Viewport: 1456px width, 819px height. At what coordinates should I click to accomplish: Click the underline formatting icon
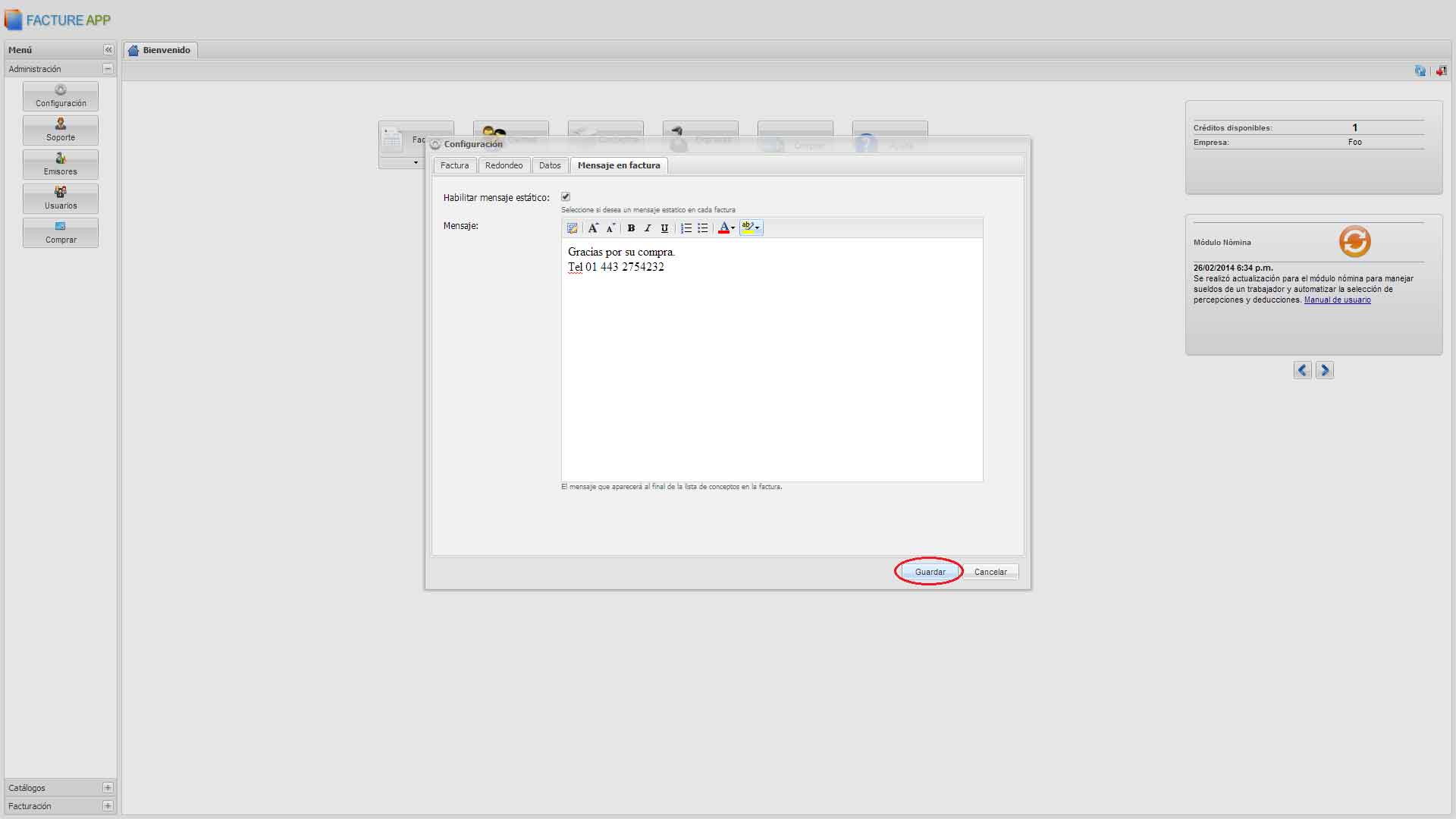pos(664,228)
